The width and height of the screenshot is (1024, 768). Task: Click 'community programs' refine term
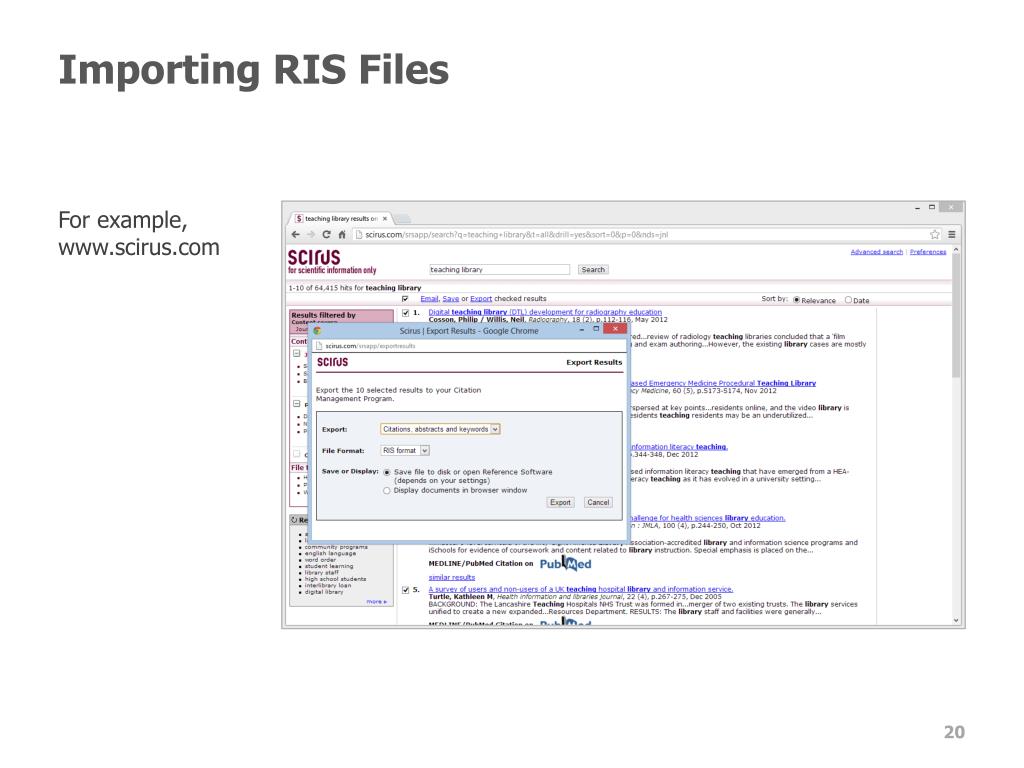coord(336,547)
